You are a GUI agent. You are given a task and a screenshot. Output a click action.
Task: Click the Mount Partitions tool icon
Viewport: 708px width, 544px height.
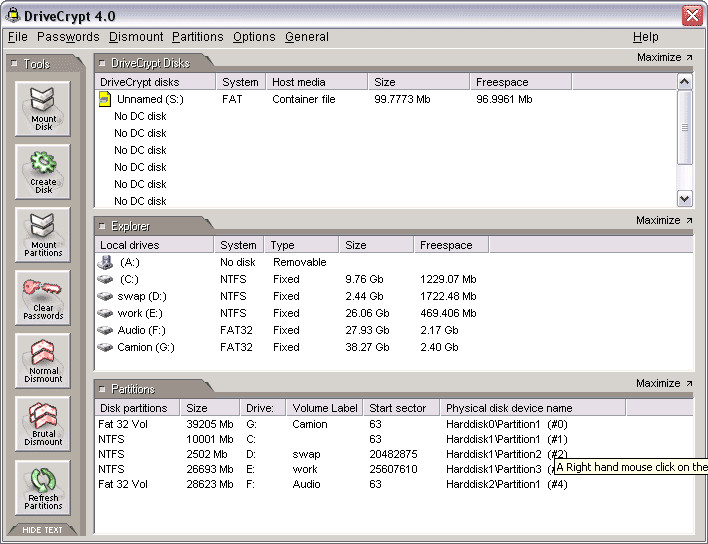coord(42,235)
